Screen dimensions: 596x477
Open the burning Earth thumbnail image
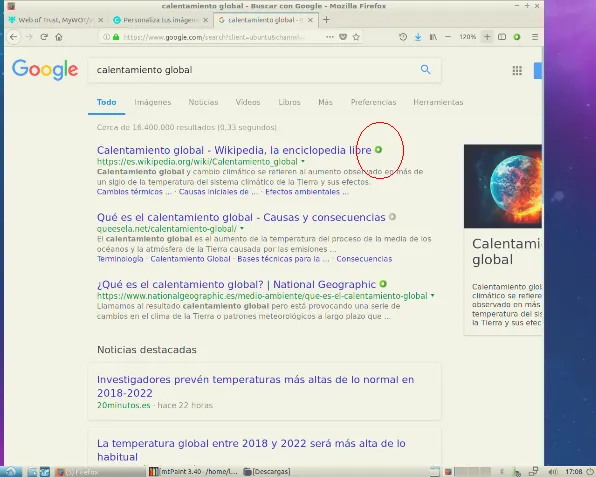click(x=502, y=186)
